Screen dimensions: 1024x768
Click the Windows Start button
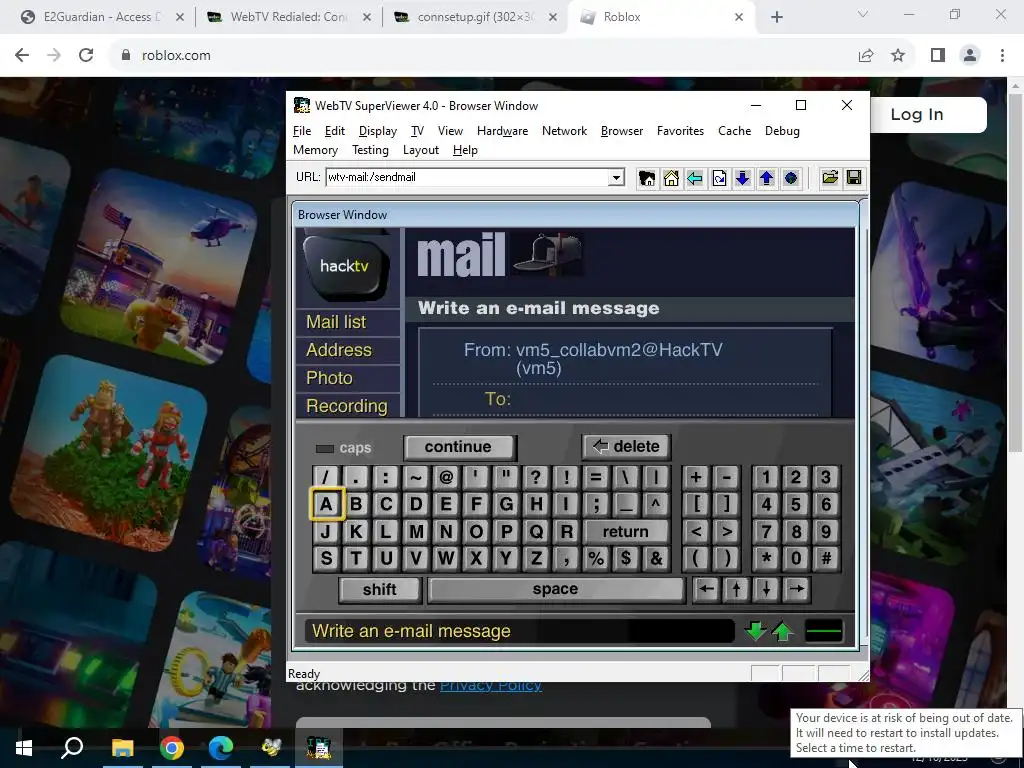click(24, 748)
